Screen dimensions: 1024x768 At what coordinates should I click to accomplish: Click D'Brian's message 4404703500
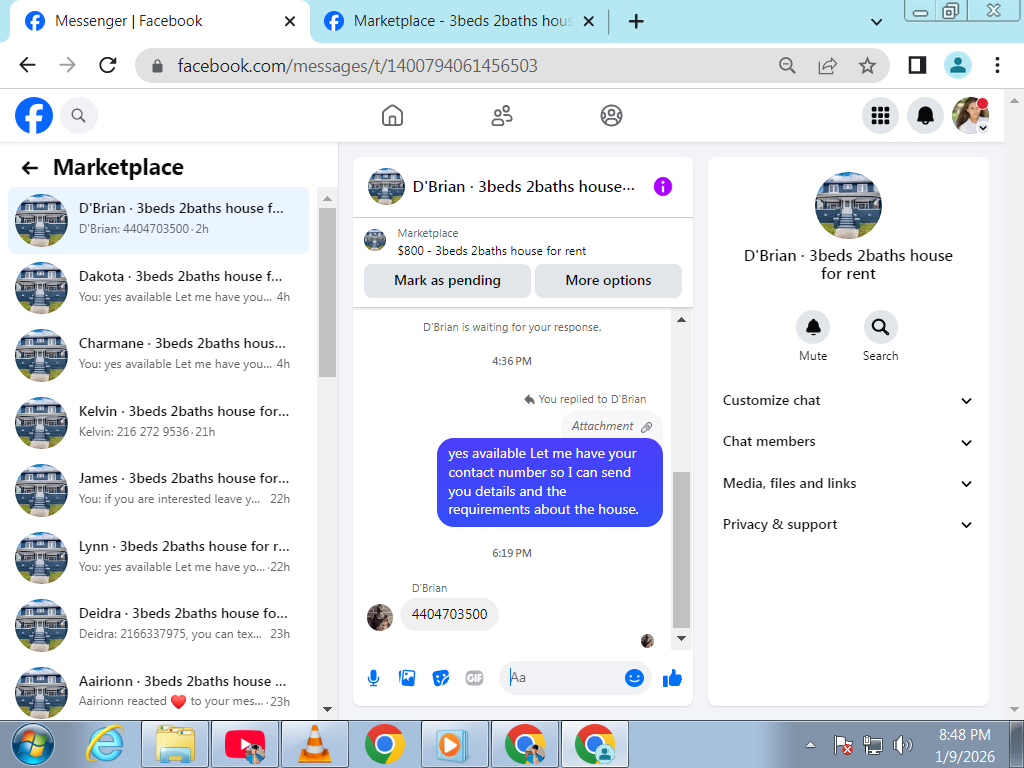click(x=449, y=615)
